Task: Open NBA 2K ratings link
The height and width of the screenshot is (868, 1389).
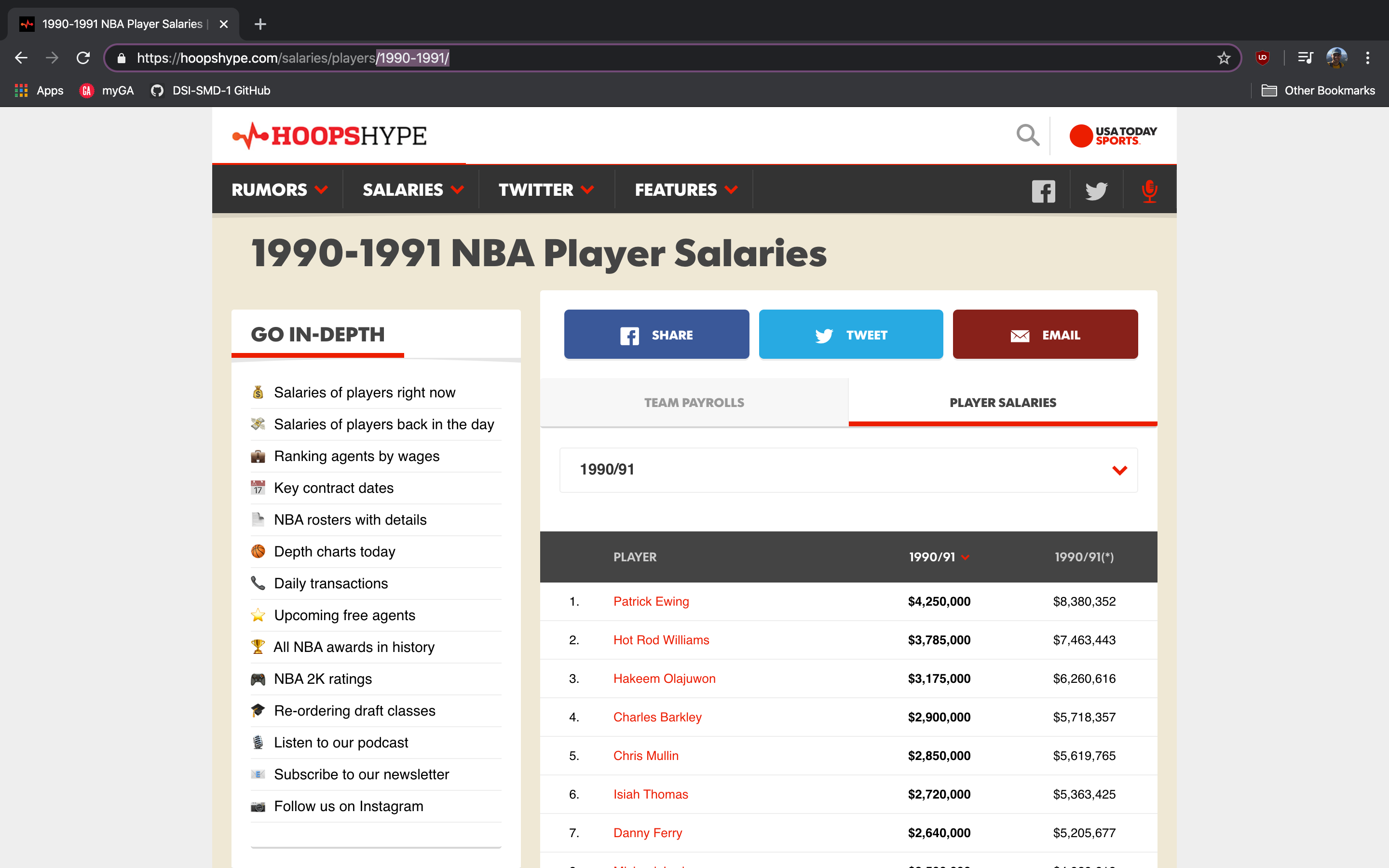Action: (x=323, y=679)
